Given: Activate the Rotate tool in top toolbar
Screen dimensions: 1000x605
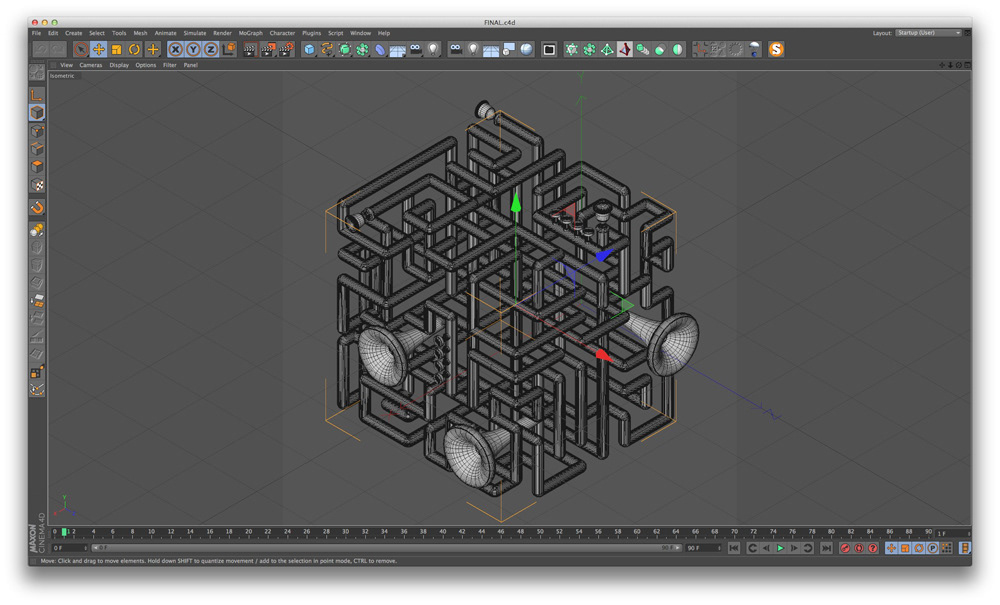Looking at the screenshot, I should [x=134, y=49].
